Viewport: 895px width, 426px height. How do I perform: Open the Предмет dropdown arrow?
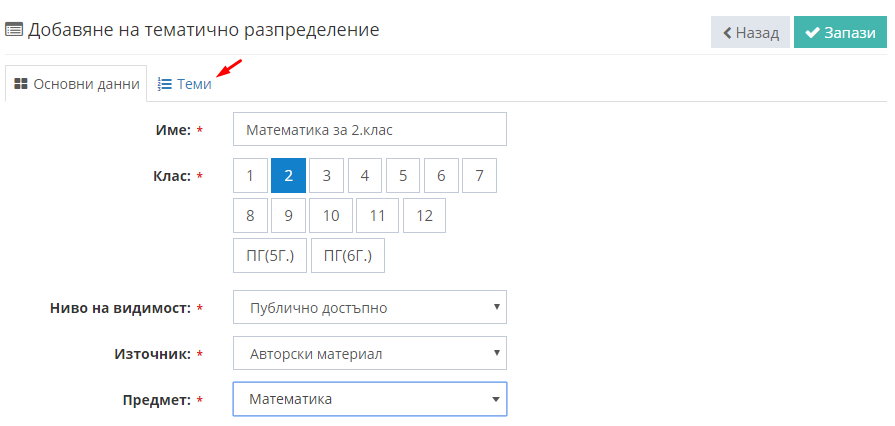click(497, 399)
